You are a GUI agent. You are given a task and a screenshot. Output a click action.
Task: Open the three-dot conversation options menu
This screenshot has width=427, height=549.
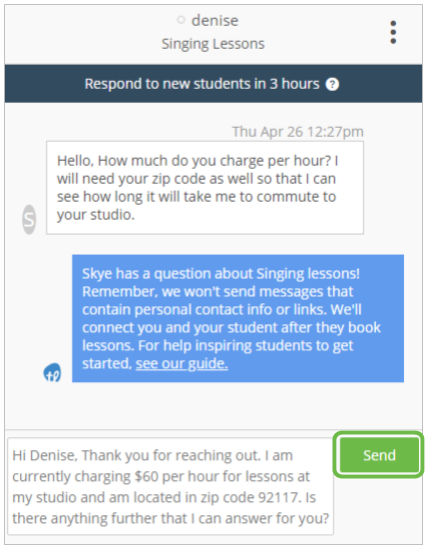coord(393,32)
